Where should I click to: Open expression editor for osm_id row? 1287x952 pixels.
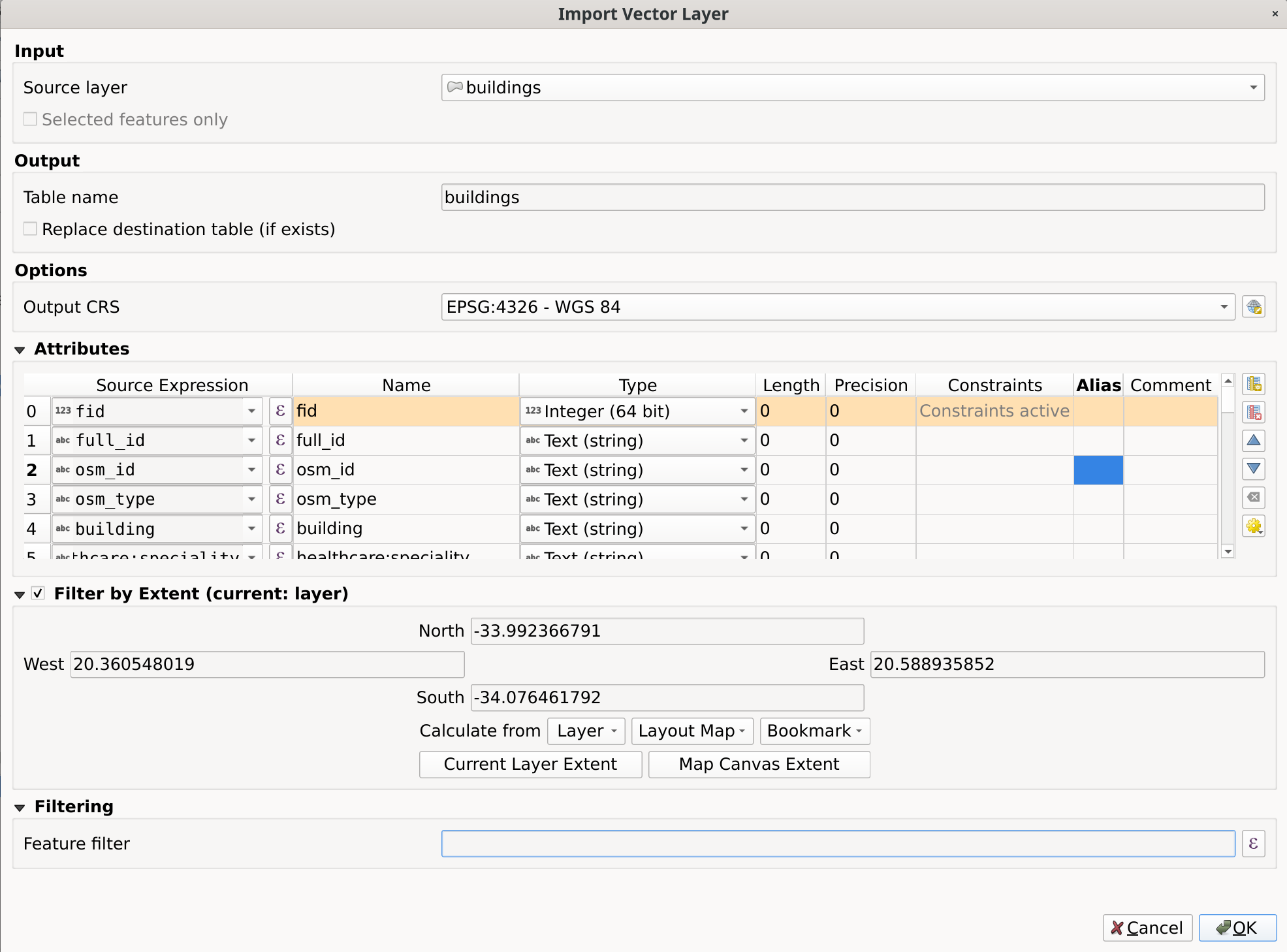pos(280,469)
